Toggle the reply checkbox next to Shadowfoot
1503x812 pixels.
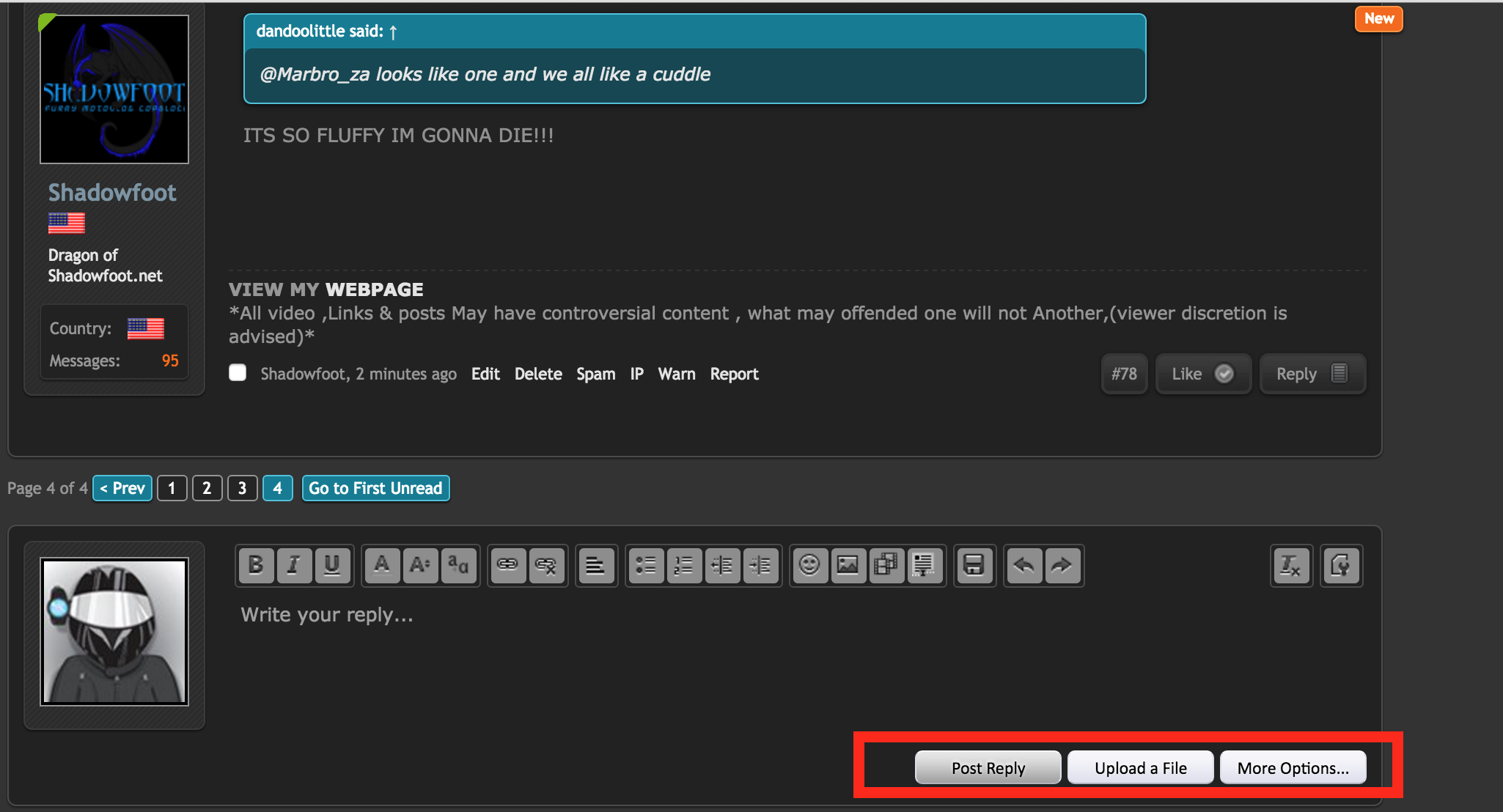click(238, 372)
